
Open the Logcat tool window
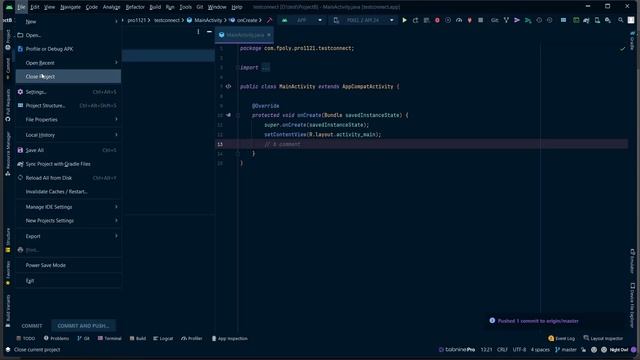163,338
